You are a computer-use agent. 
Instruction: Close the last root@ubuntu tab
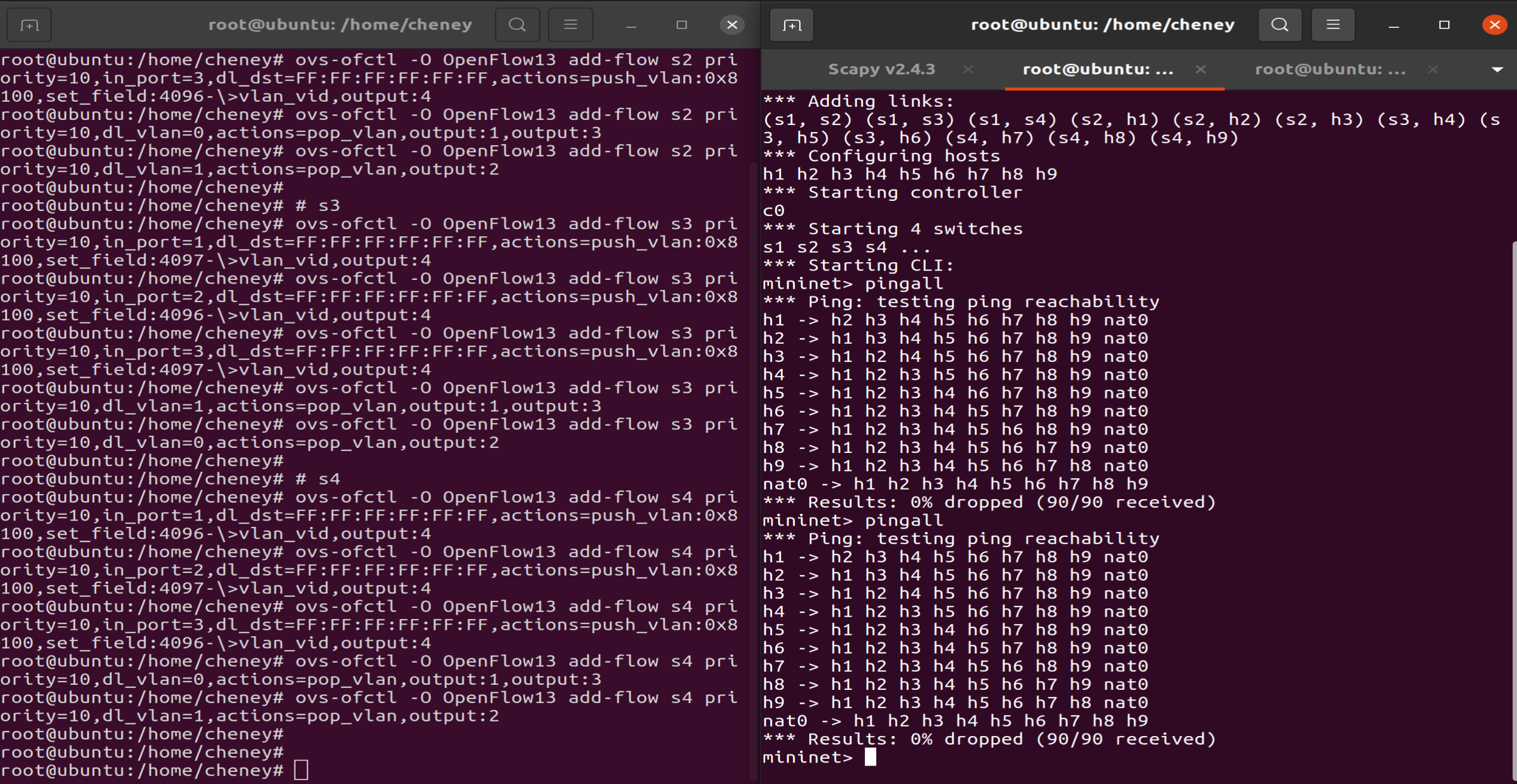click(1432, 69)
